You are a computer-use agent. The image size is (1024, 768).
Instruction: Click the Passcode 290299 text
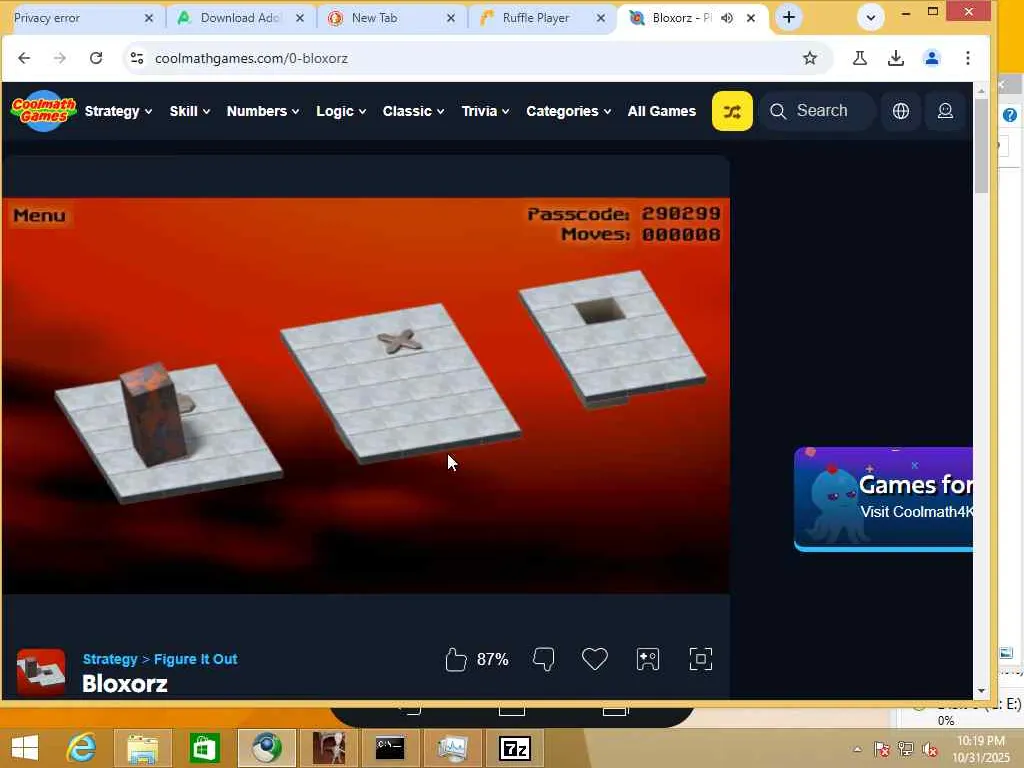coord(624,214)
